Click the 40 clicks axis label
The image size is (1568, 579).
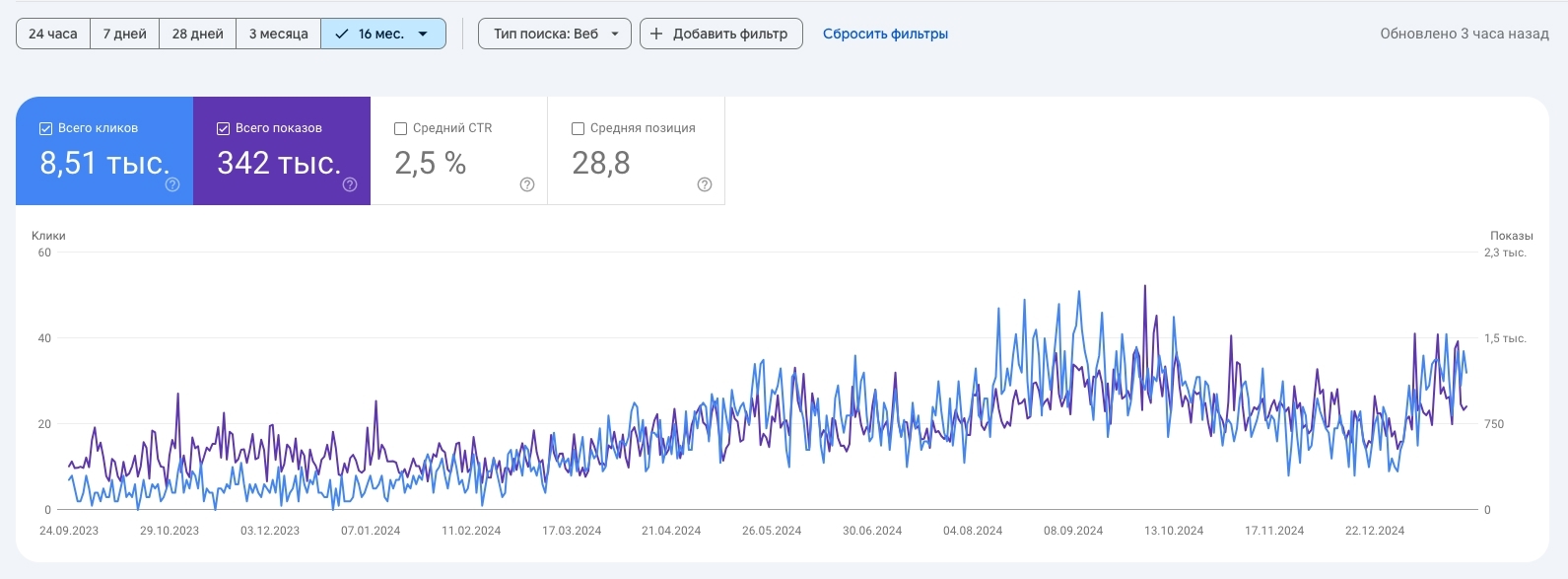point(44,338)
